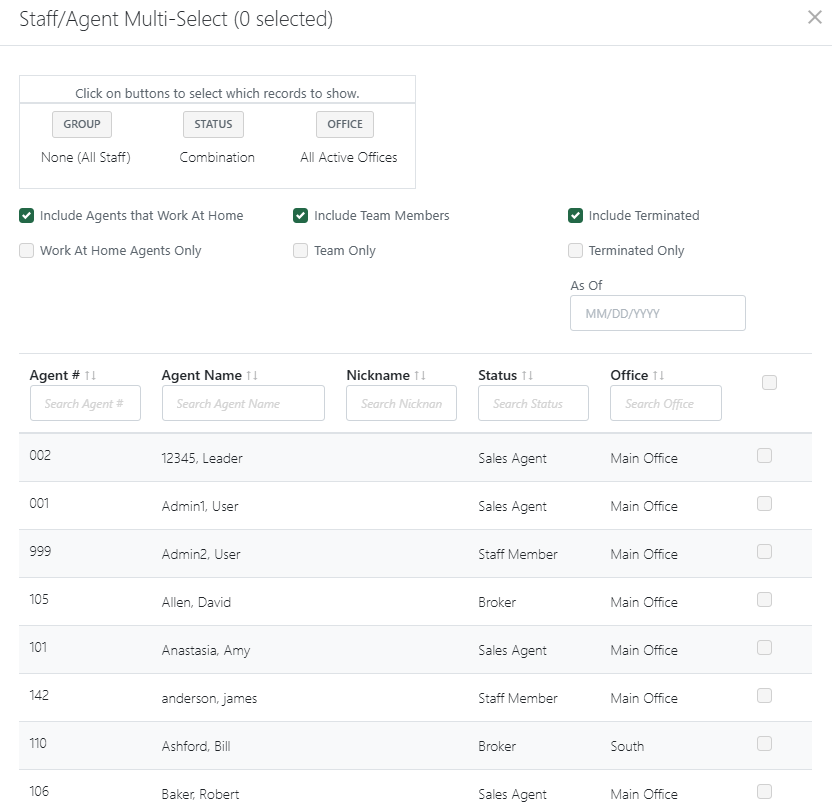Click the OFFICE filter button

(344, 124)
